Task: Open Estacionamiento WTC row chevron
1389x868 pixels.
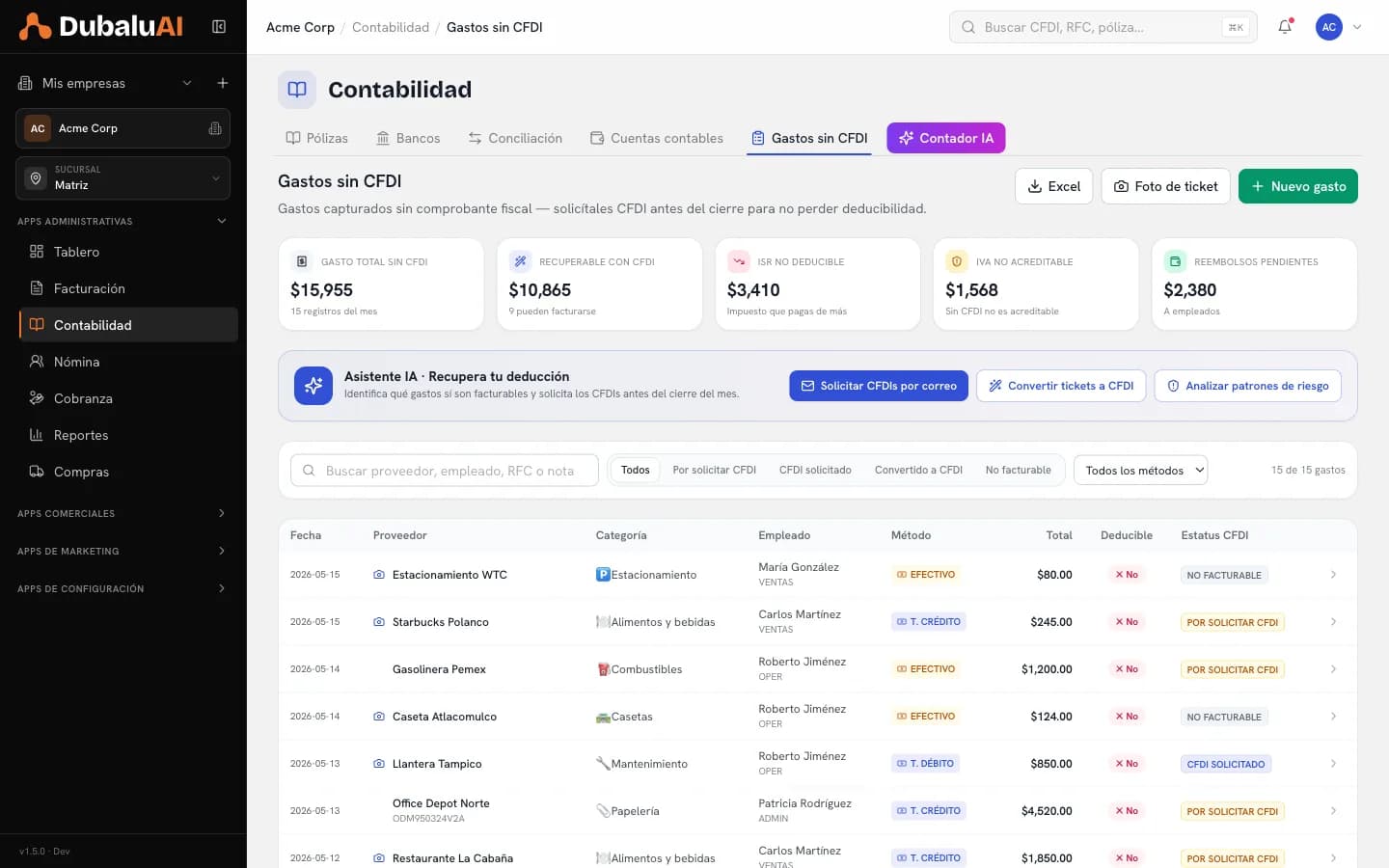Action: click(1333, 575)
